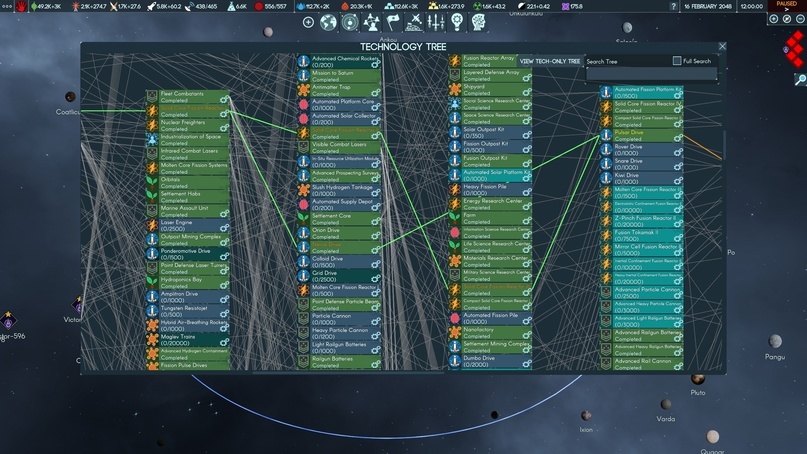Select Automated Supply Depot node

click(x=339, y=204)
